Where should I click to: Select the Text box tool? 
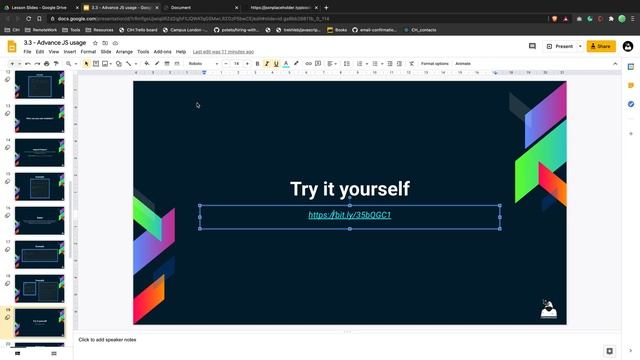tap(96, 64)
